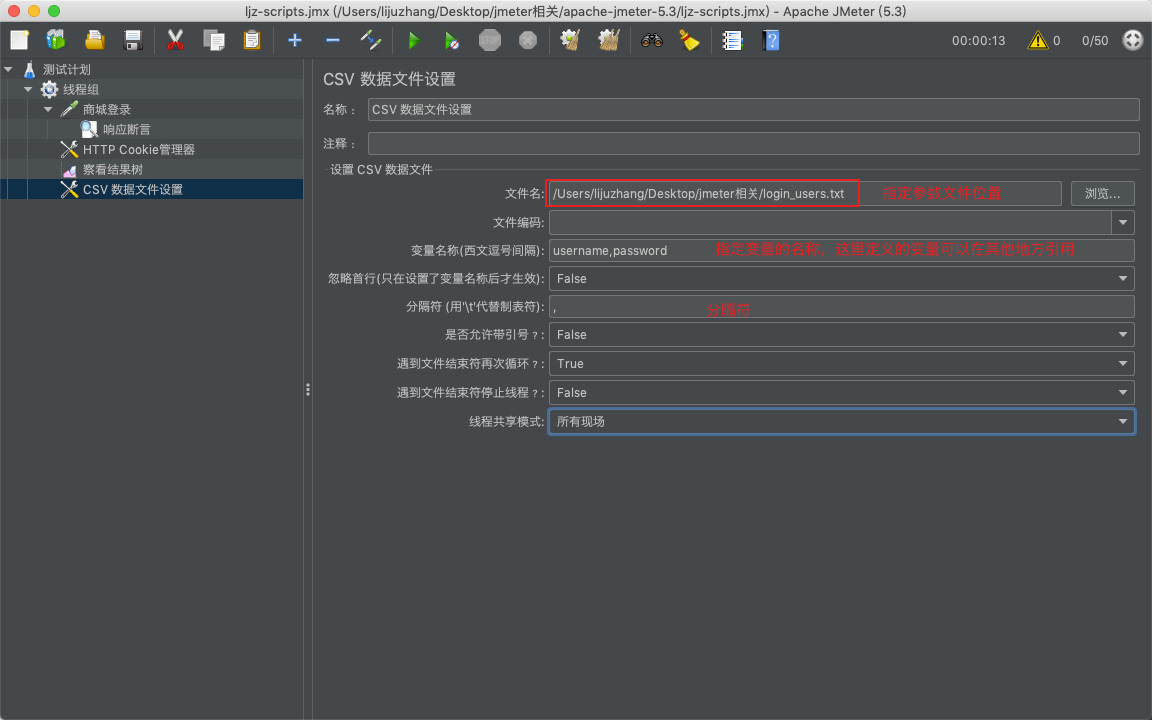Select the 商城登录 sampler
Image resolution: width=1152 pixels, height=720 pixels.
coord(107,109)
